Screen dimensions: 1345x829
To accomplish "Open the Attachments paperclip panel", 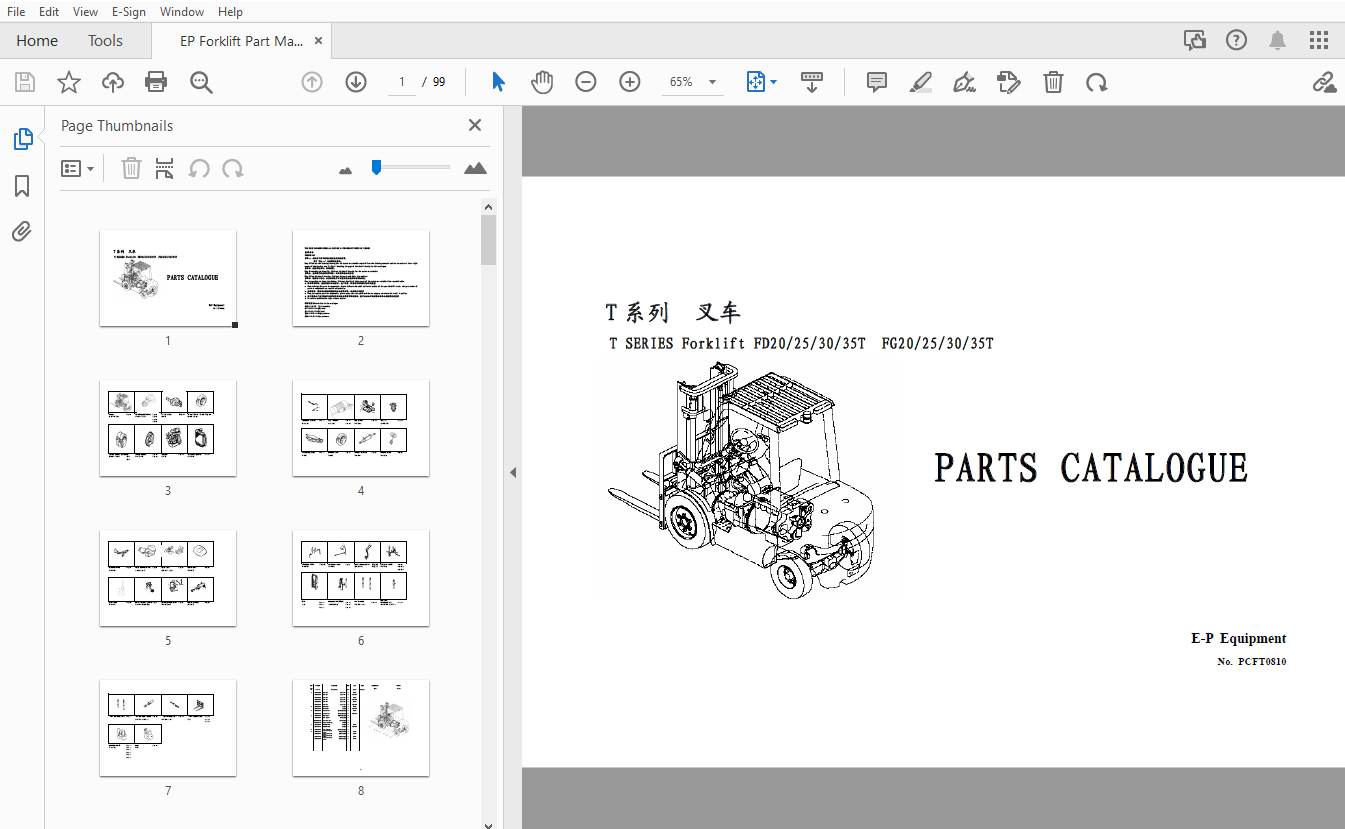I will pos(22,232).
